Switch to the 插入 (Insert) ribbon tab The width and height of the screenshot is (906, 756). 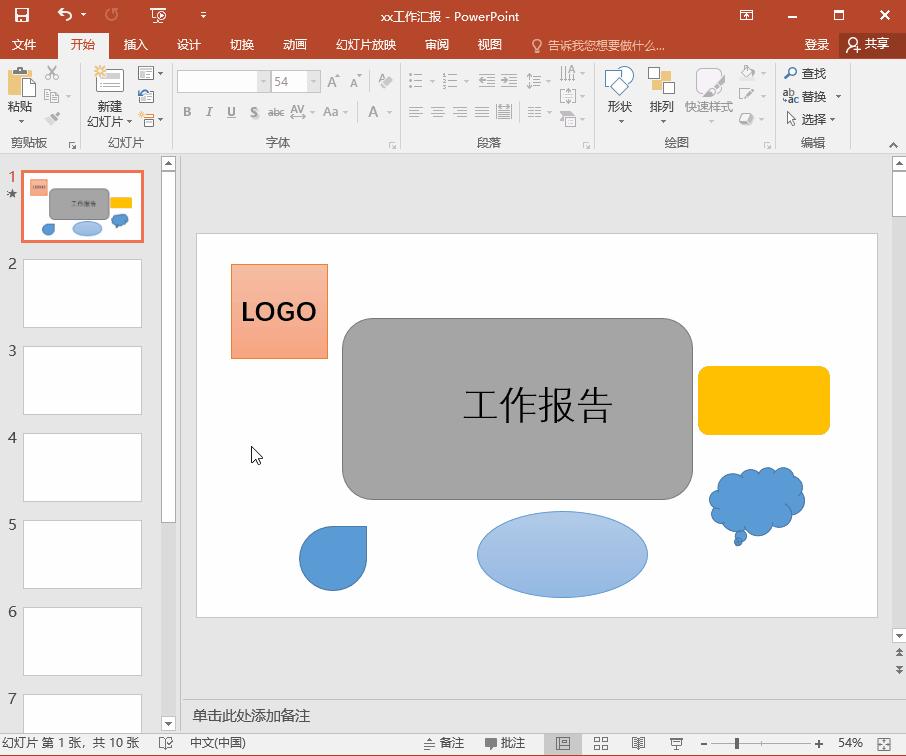pos(136,44)
